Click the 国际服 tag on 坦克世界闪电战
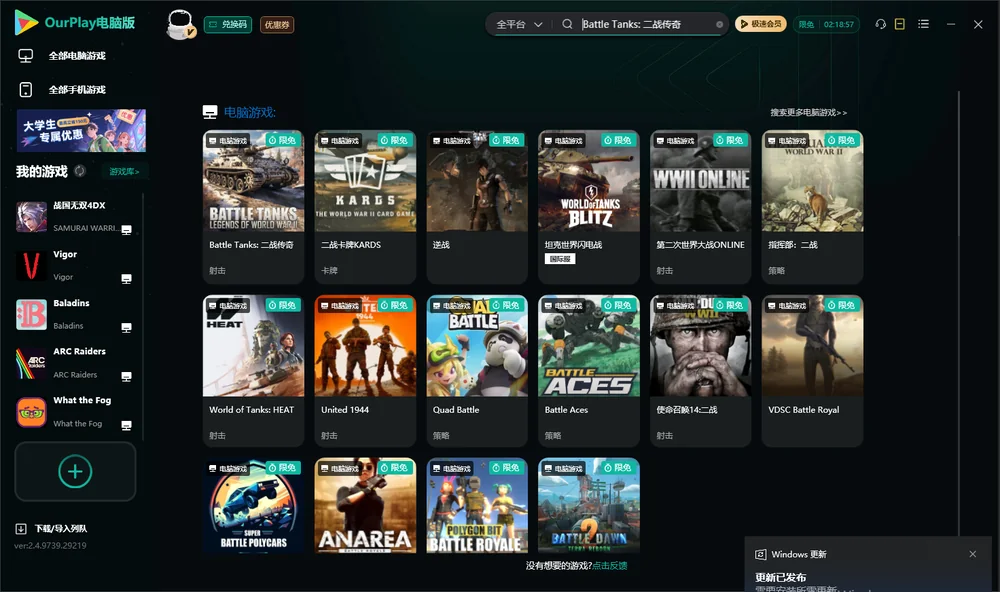Image resolution: width=1000 pixels, height=592 pixels. (560, 258)
